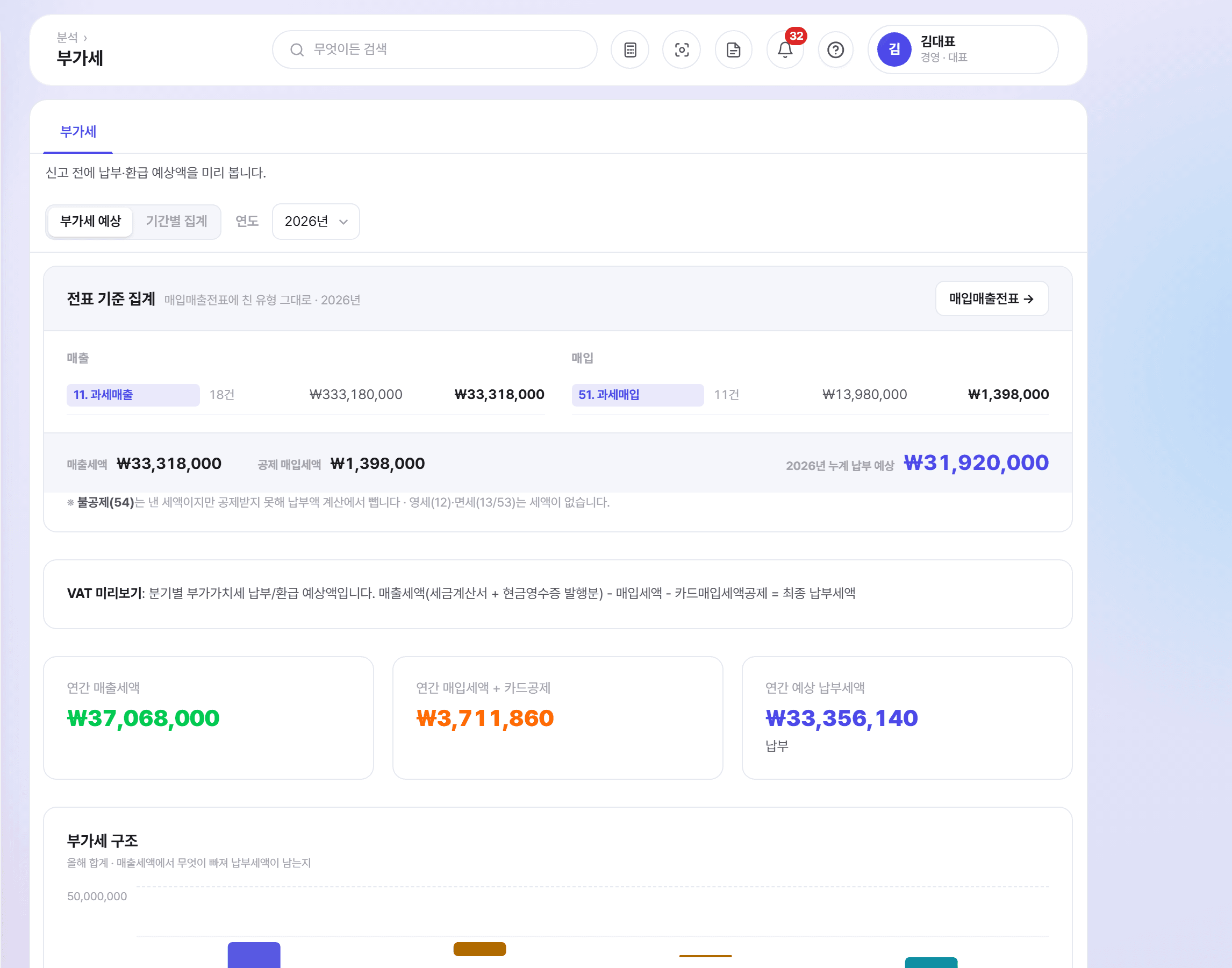Click sales tax value ₩33,318,000 in 매출 row
The height and width of the screenshot is (968, 1232).
tap(499, 394)
